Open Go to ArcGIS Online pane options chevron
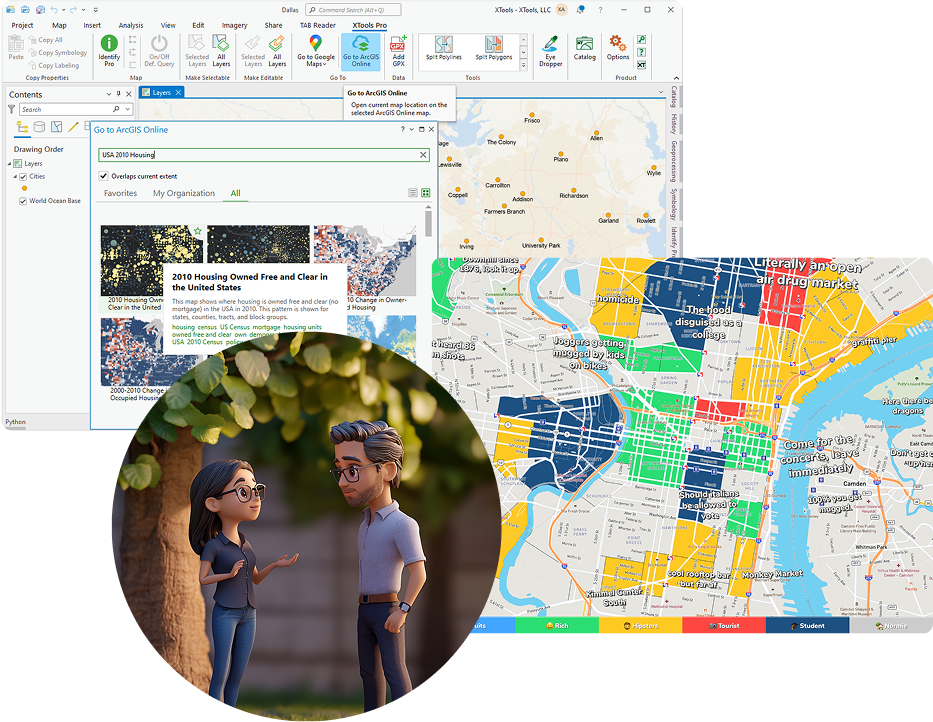The width and height of the screenshot is (933, 722). pyautogui.click(x=411, y=129)
